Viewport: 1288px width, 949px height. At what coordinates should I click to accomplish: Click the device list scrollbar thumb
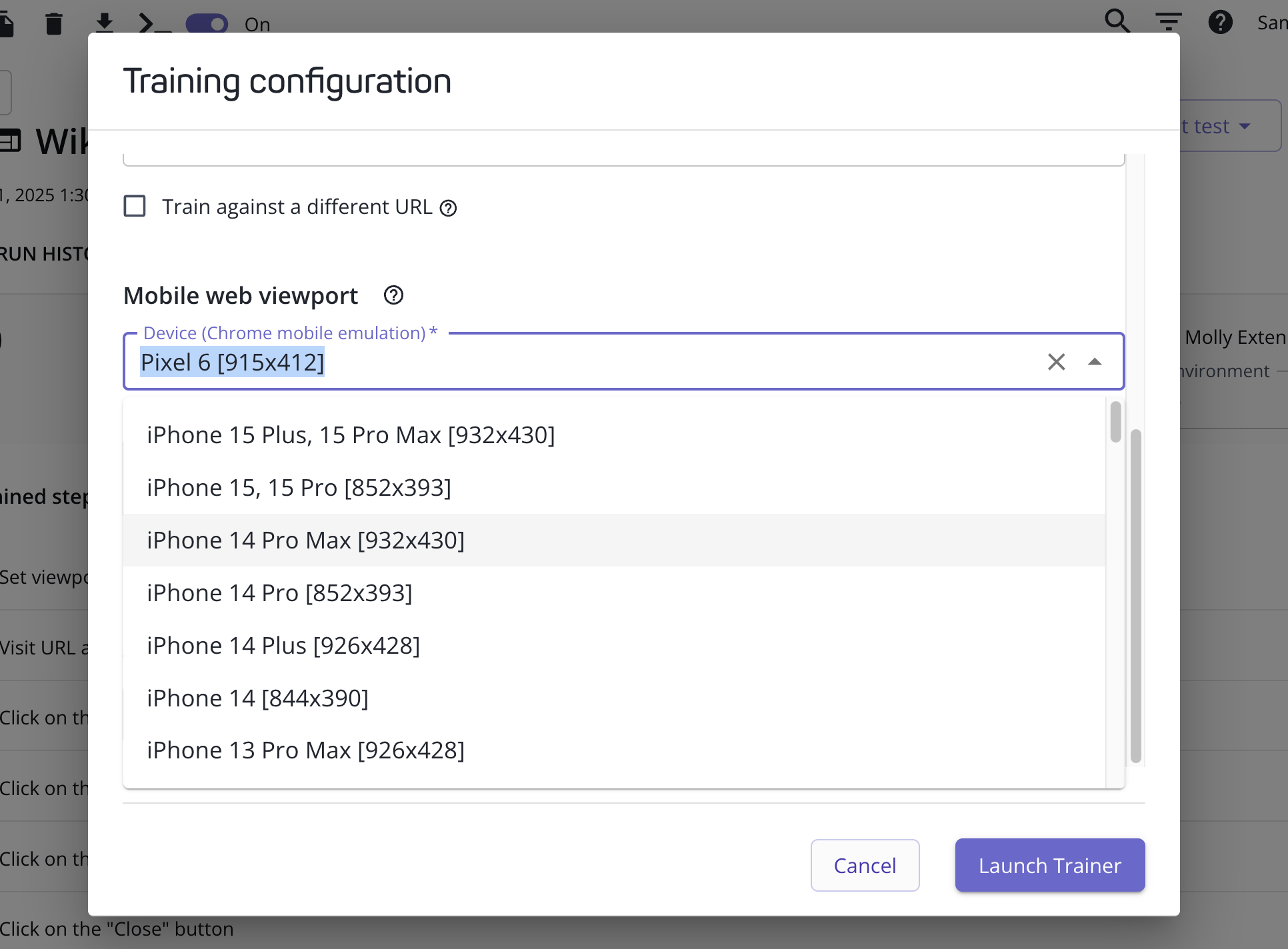click(1115, 422)
